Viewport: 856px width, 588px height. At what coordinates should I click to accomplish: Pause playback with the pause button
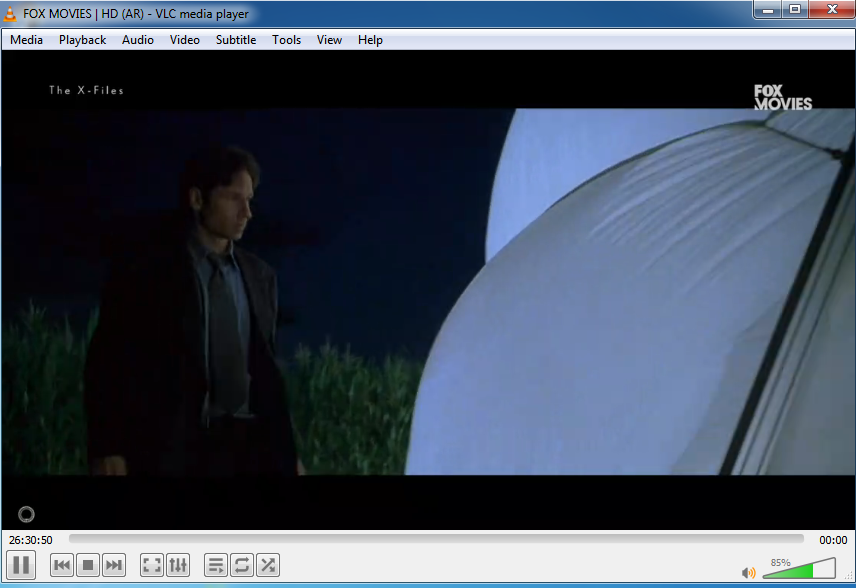click(x=21, y=565)
